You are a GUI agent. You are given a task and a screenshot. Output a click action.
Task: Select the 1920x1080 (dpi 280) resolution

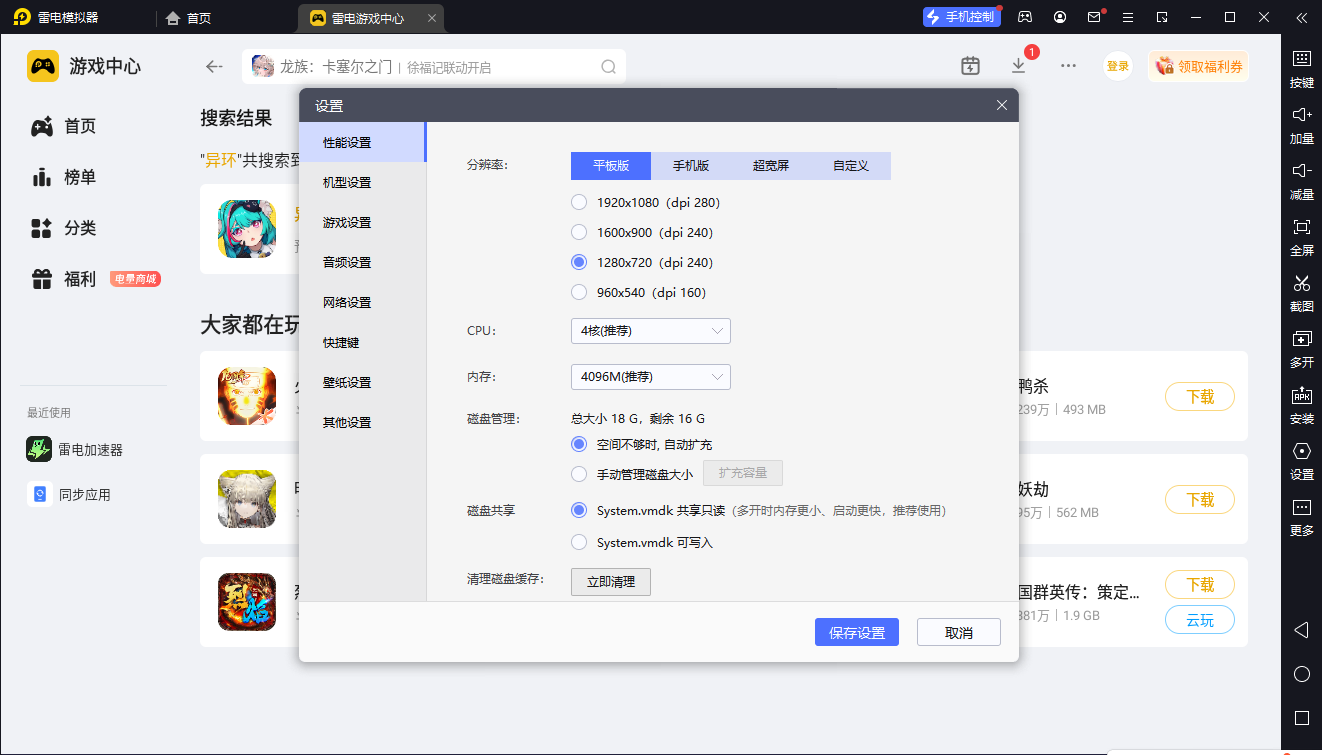pyautogui.click(x=579, y=203)
